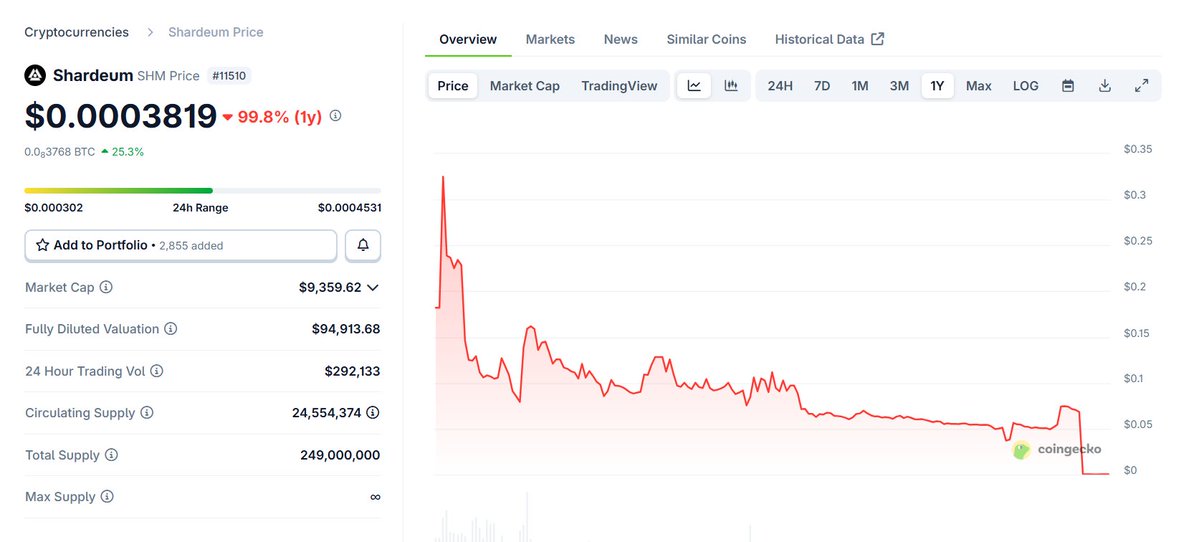1199x542 pixels.
Task: Go to Cryptocurrencies breadcrumb link
Action: coord(76,32)
